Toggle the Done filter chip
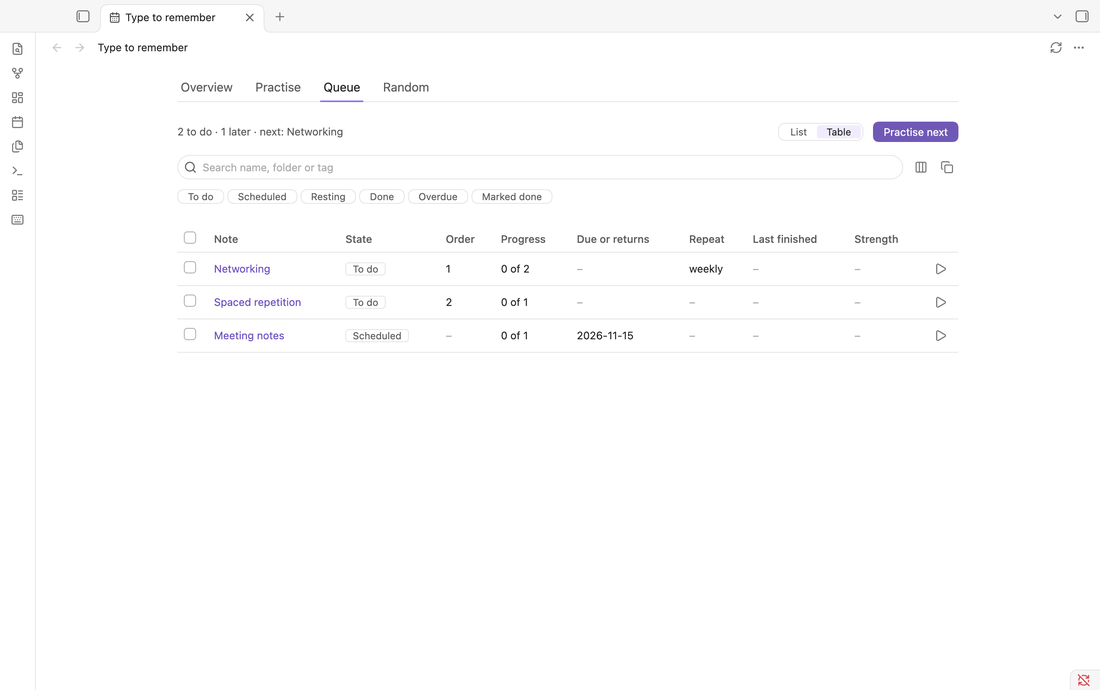 (x=382, y=197)
